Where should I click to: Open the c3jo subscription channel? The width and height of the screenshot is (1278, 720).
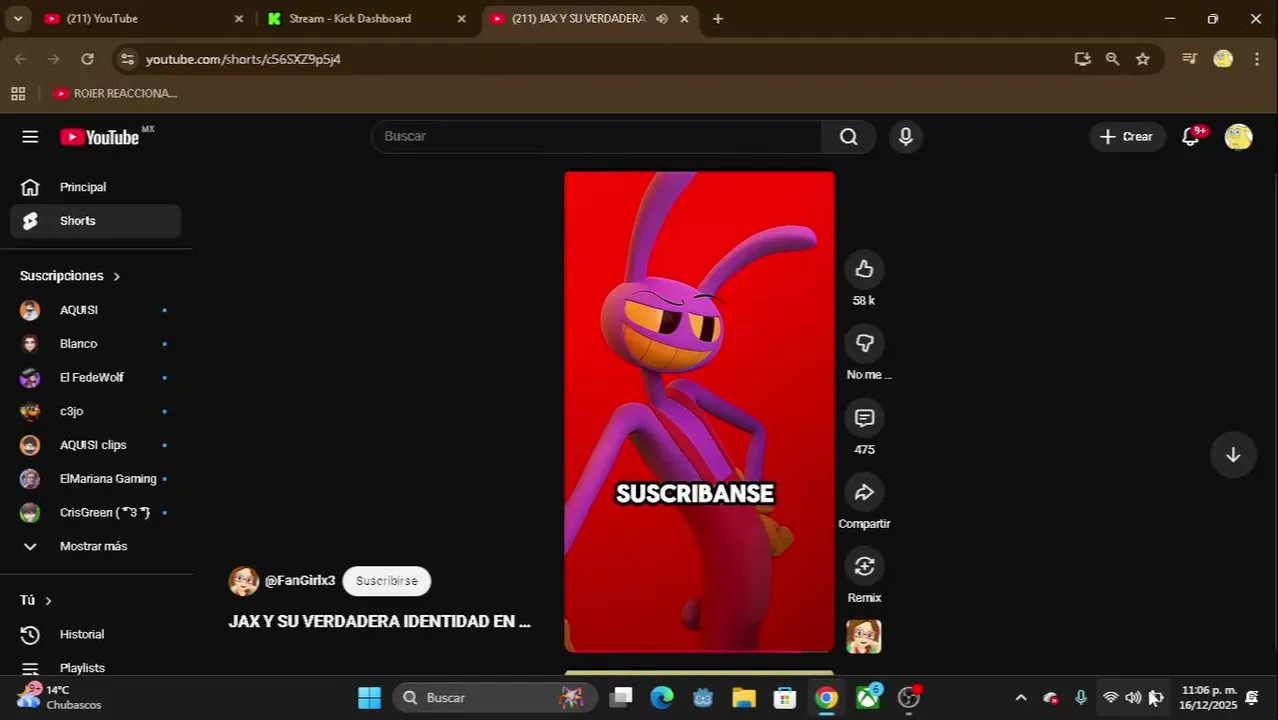[96, 411]
